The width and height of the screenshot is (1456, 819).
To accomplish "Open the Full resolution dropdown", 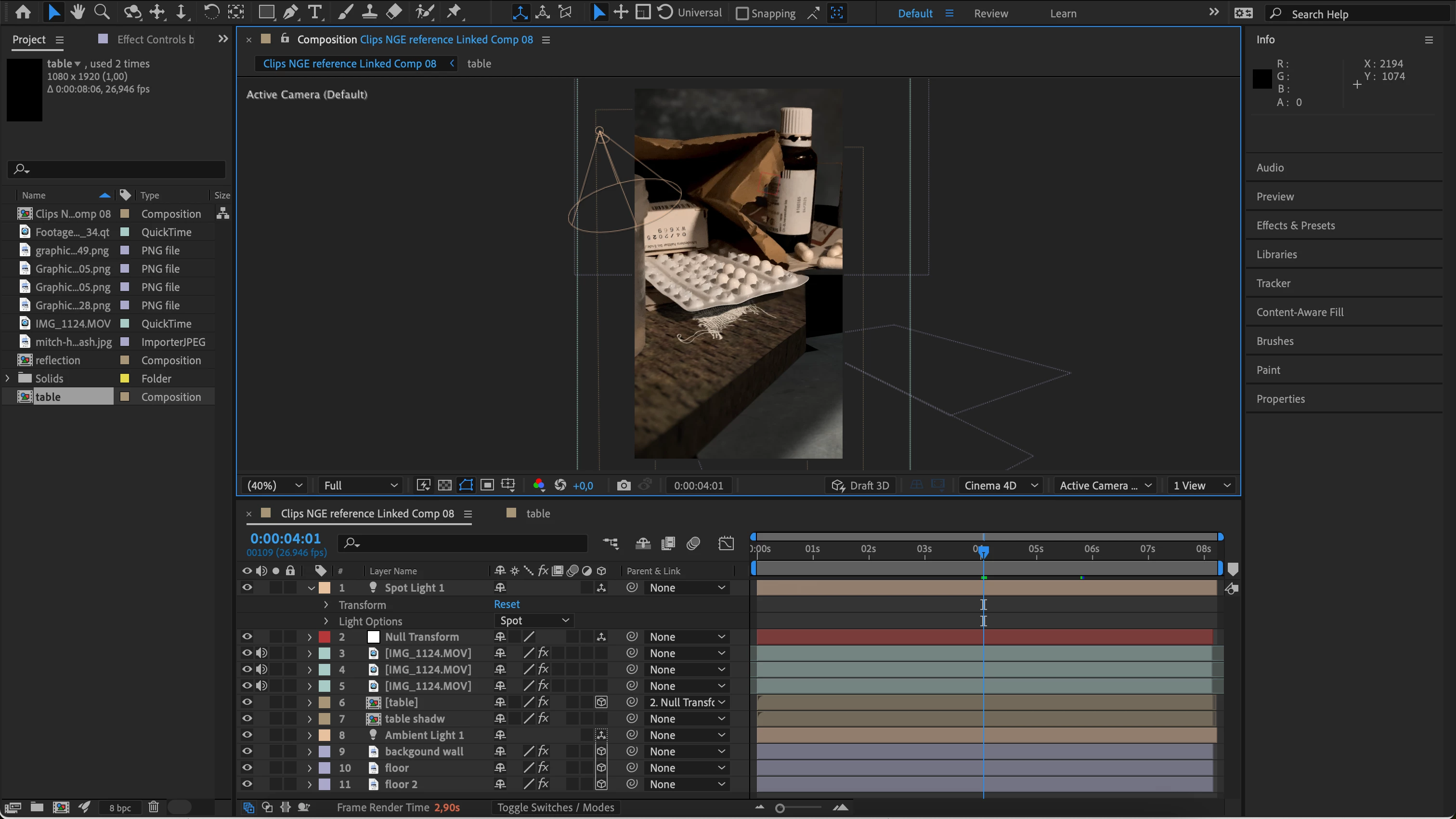I will pos(360,485).
